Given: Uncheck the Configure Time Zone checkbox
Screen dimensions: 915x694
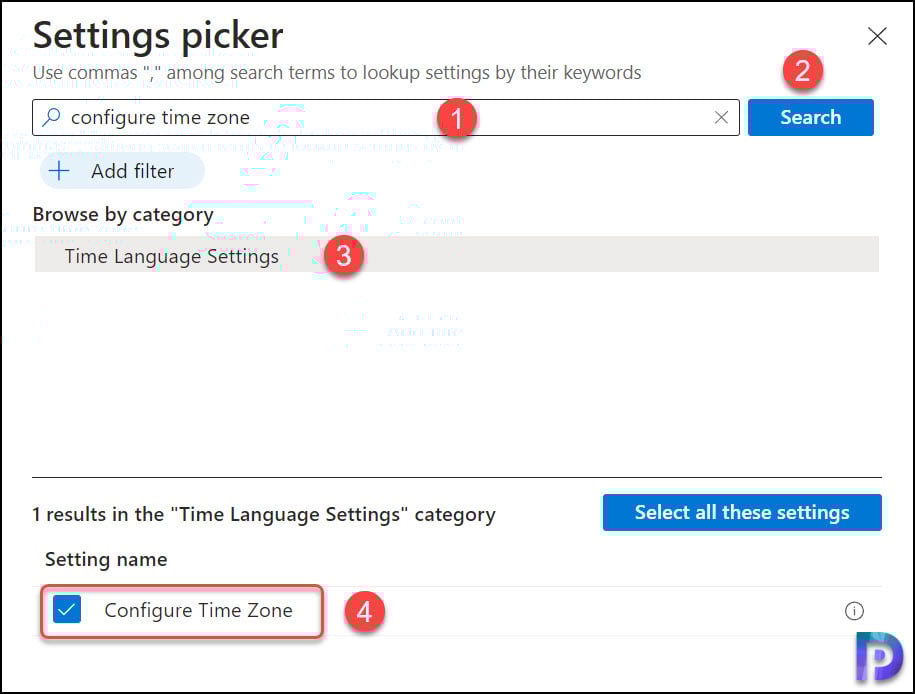Looking at the screenshot, I should [x=67, y=610].
